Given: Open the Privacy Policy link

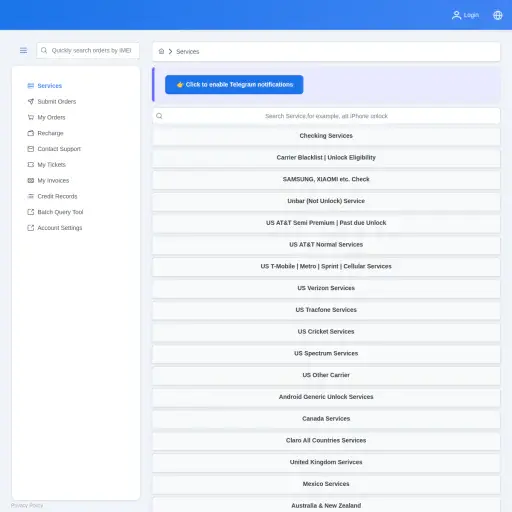Looking at the screenshot, I should pyautogui.click(x=27, y=505).
